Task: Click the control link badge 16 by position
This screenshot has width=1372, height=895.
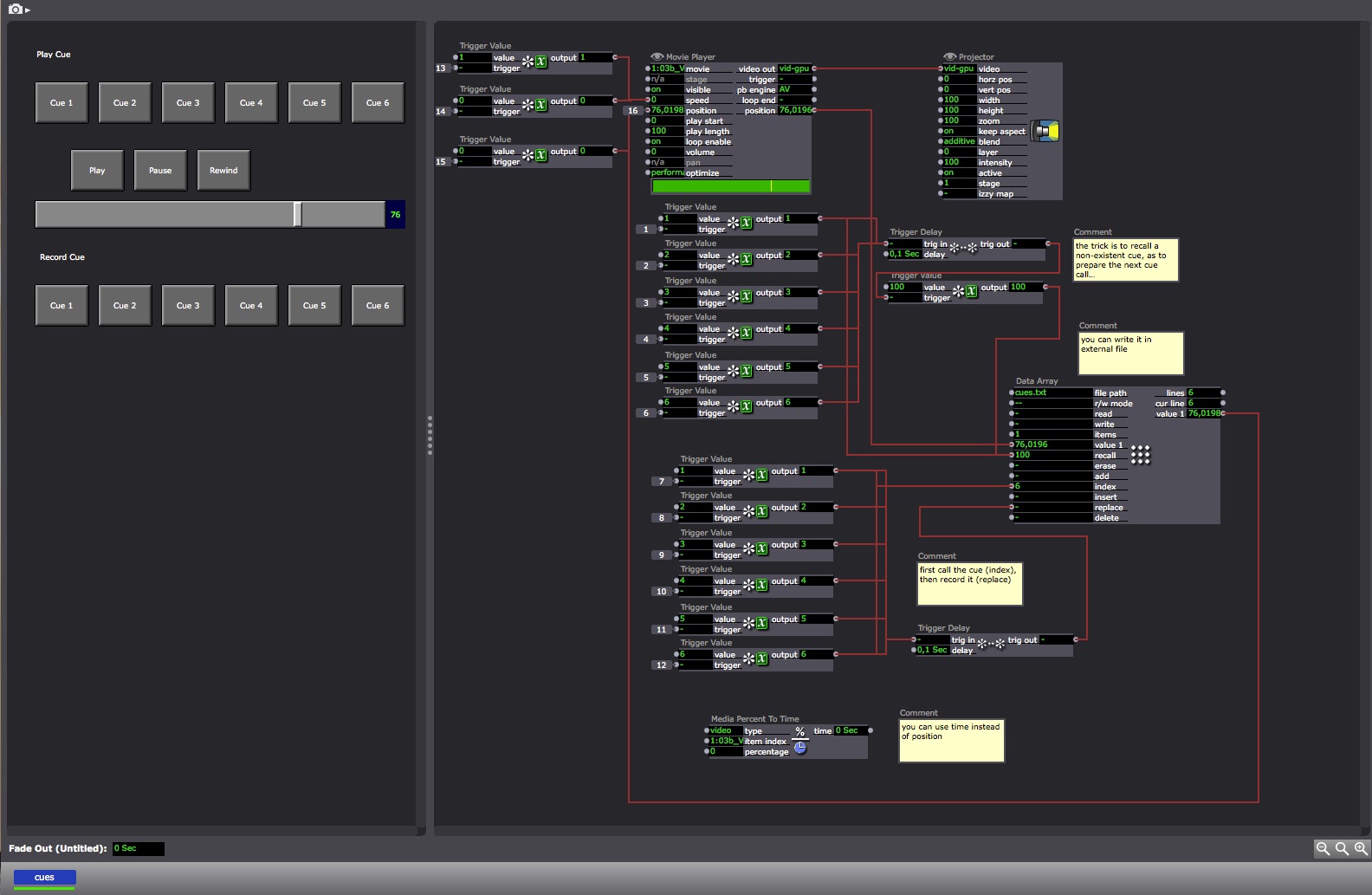Action: [633, 111]
